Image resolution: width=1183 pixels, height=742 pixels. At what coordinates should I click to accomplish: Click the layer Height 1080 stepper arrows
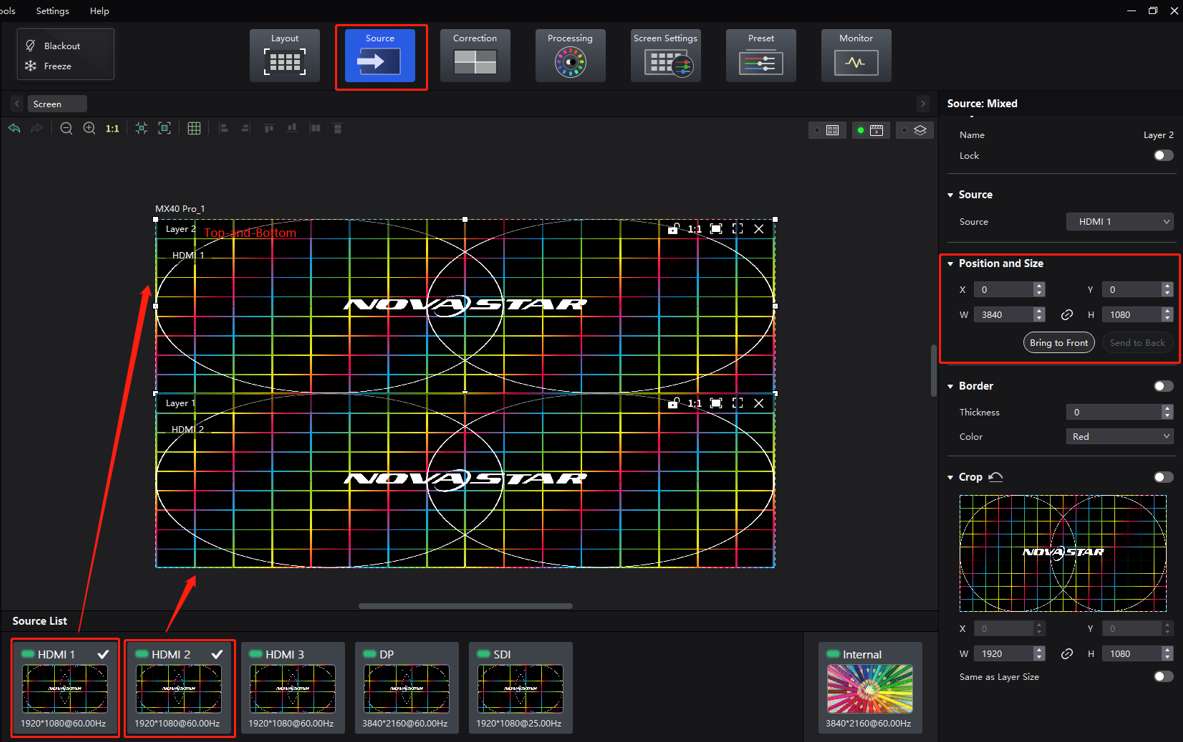tap(1167, 315)
